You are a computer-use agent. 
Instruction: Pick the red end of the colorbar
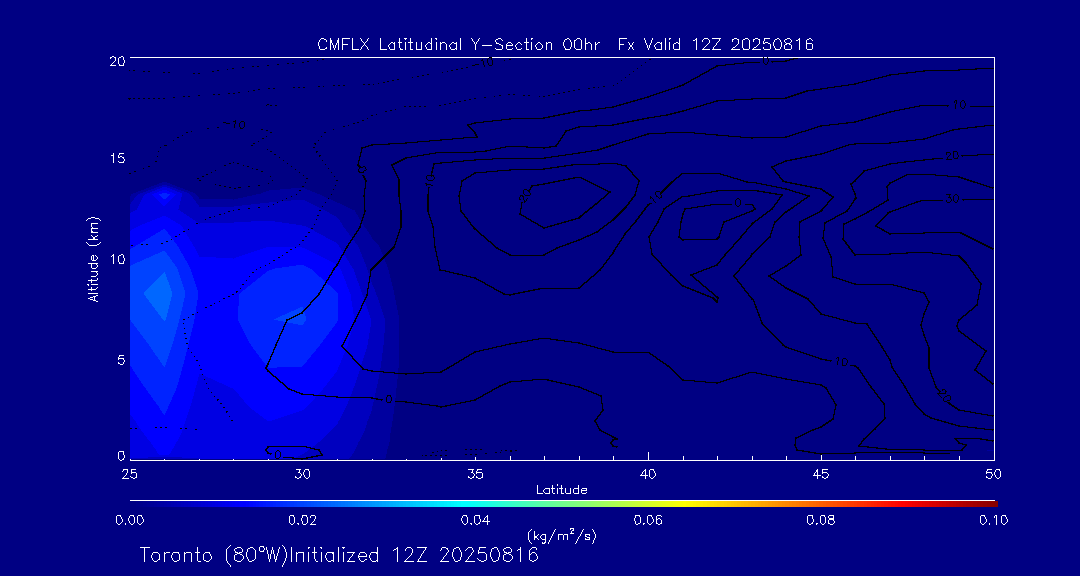[x=988, y=502]
